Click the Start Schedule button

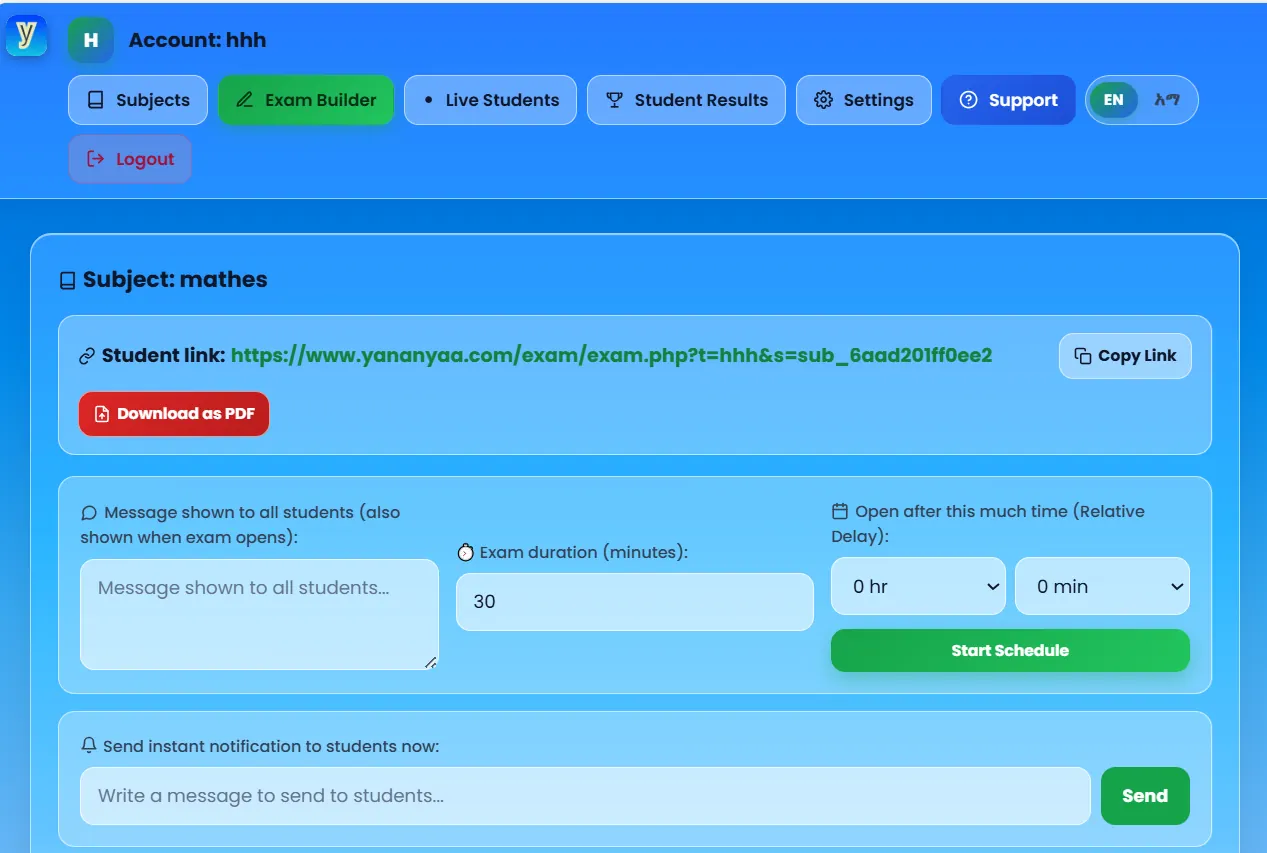tap(1010, 650)
